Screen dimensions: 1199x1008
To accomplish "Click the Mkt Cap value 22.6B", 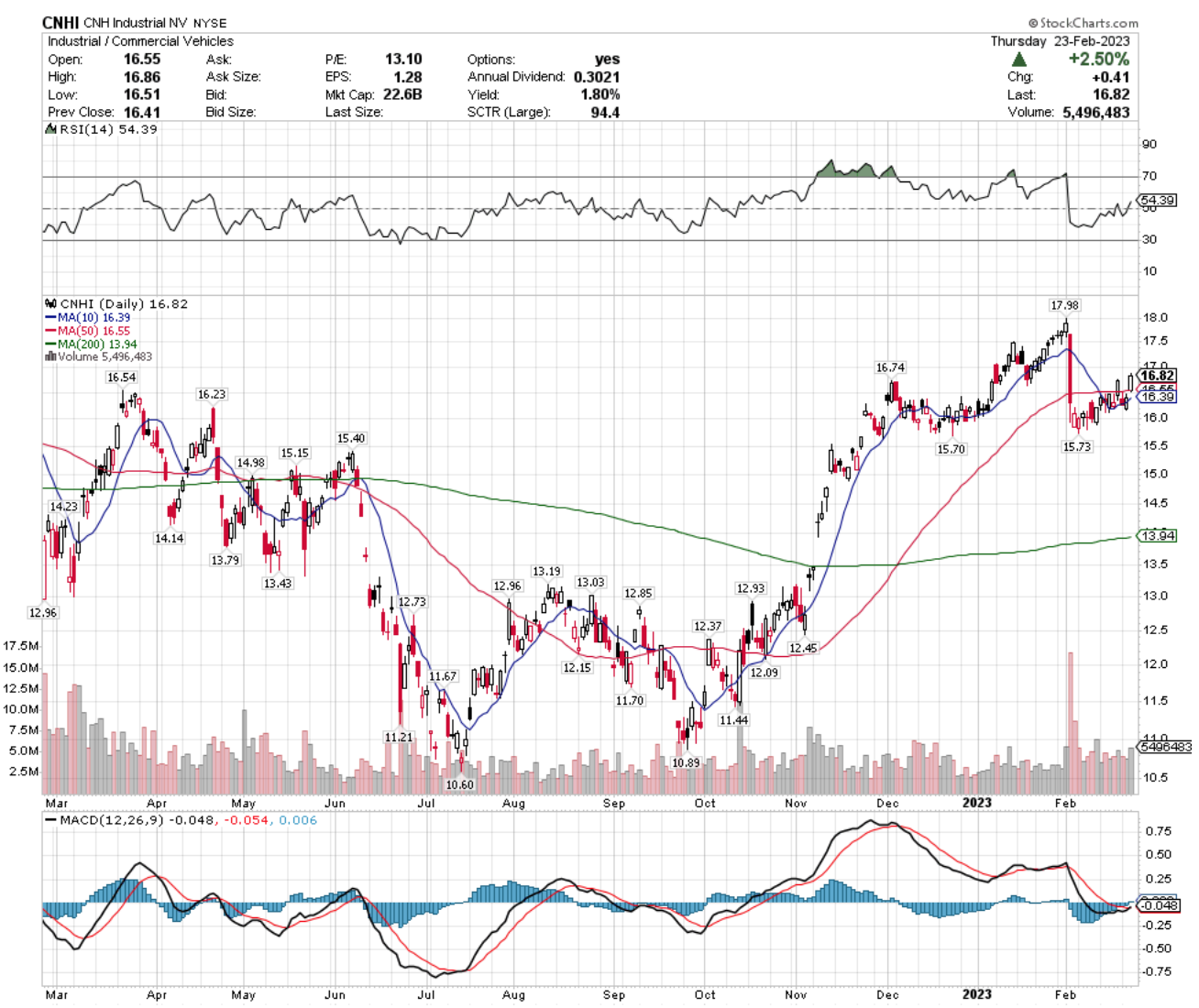I will 401,94.
